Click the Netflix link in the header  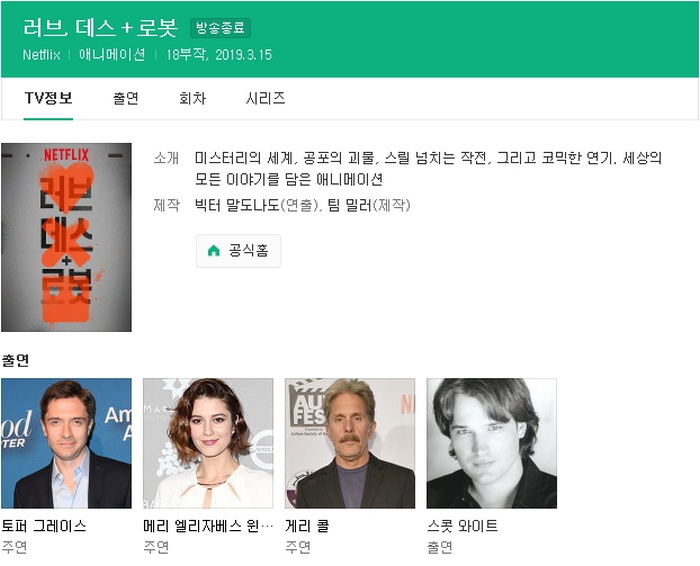[x=42, y=54]
